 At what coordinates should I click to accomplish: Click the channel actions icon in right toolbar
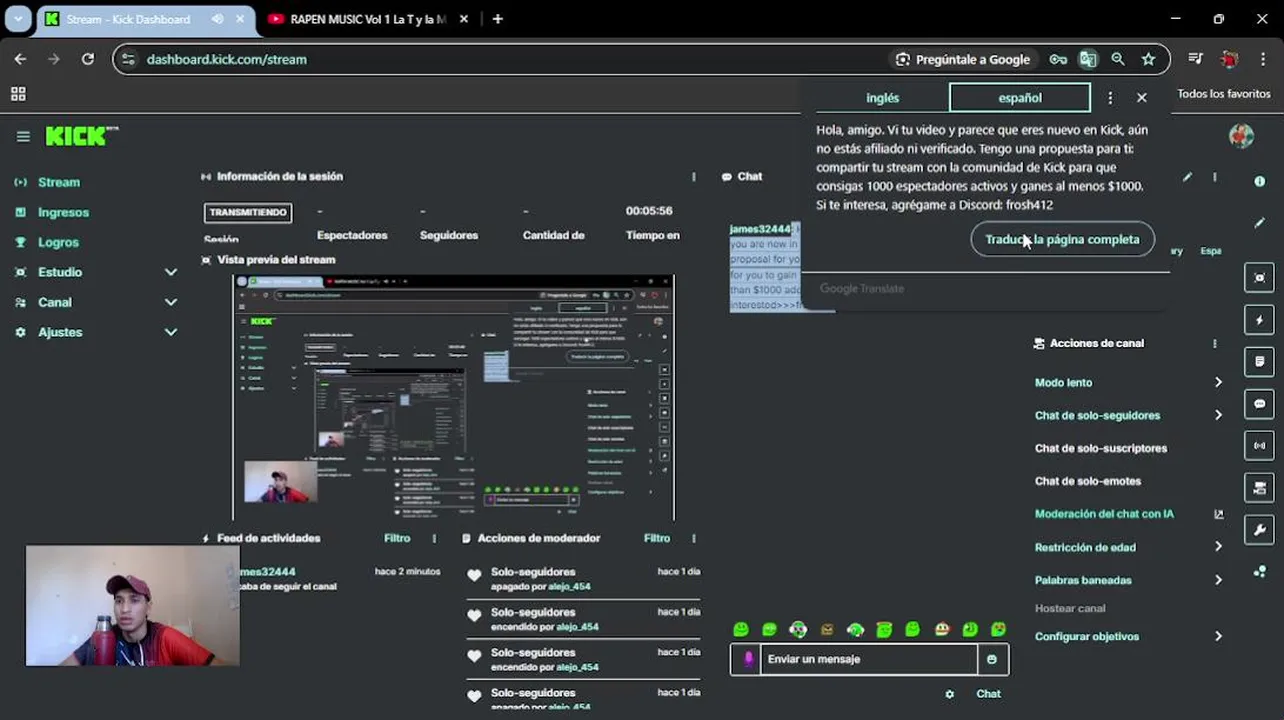click(1259, 488)
